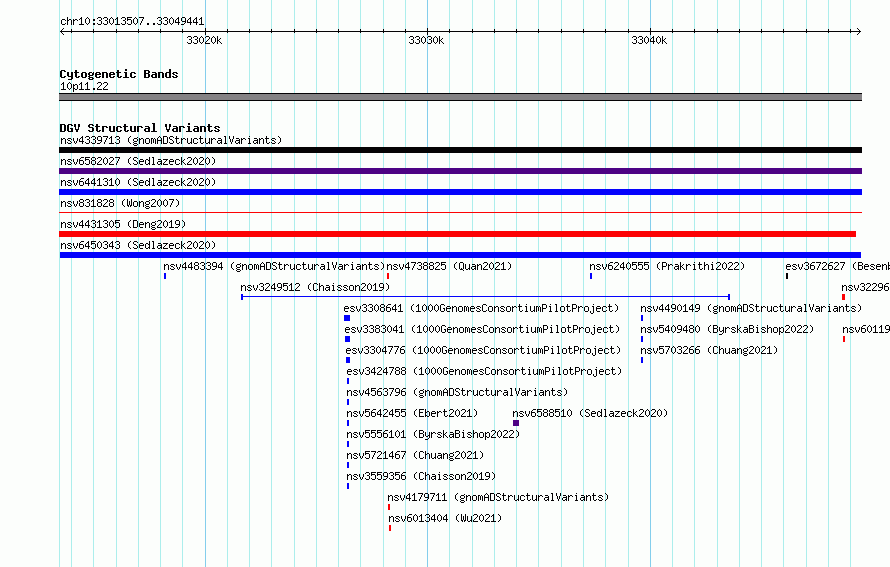
Task: Select esv3383041 1000Genomes label
Action: coord(482,329)
